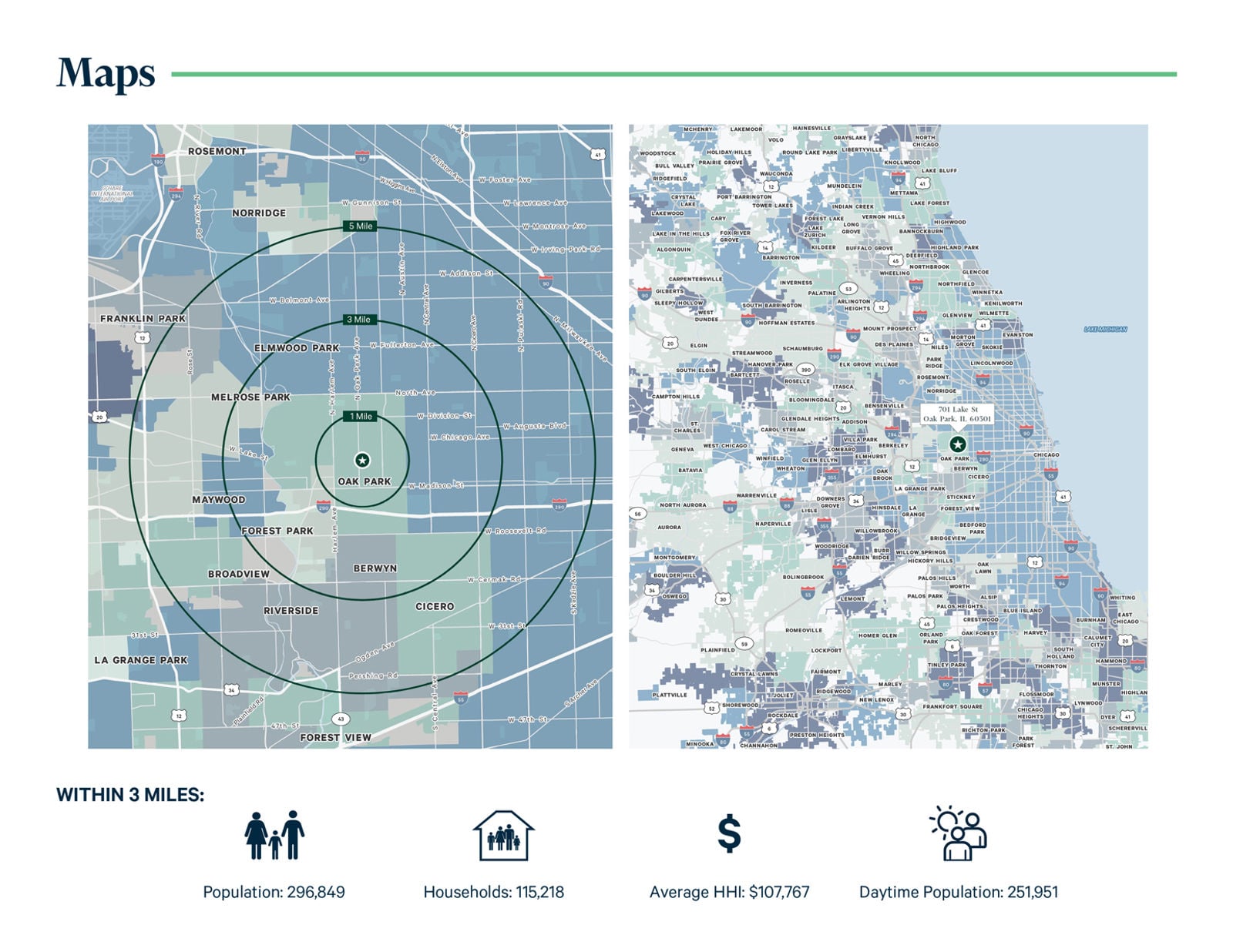Select the 5 Mile radius label
The height and width of the screenshot is (952, 1233).
[x=360, y=226]
